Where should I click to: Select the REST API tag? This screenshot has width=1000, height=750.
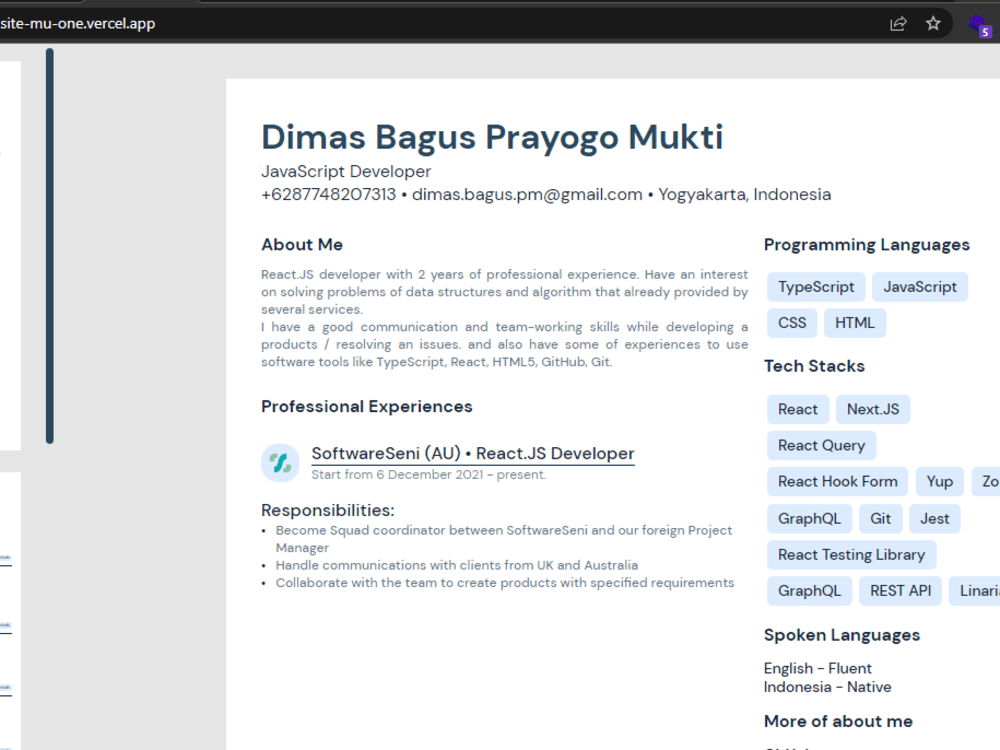pos(899,590)
